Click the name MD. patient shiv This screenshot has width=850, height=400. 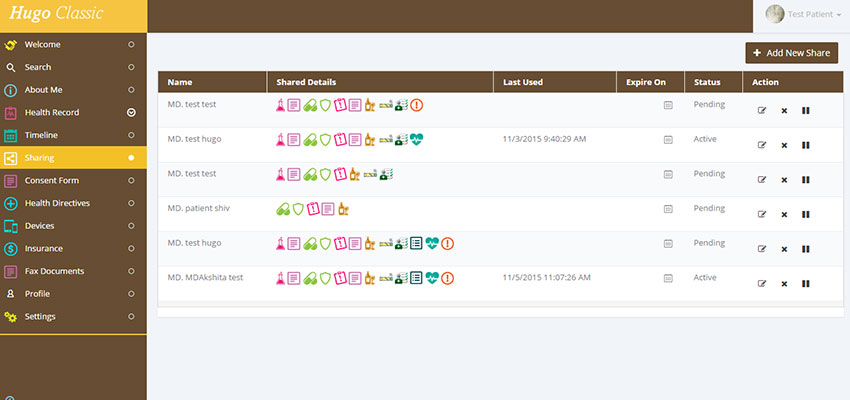pos(198,209)
